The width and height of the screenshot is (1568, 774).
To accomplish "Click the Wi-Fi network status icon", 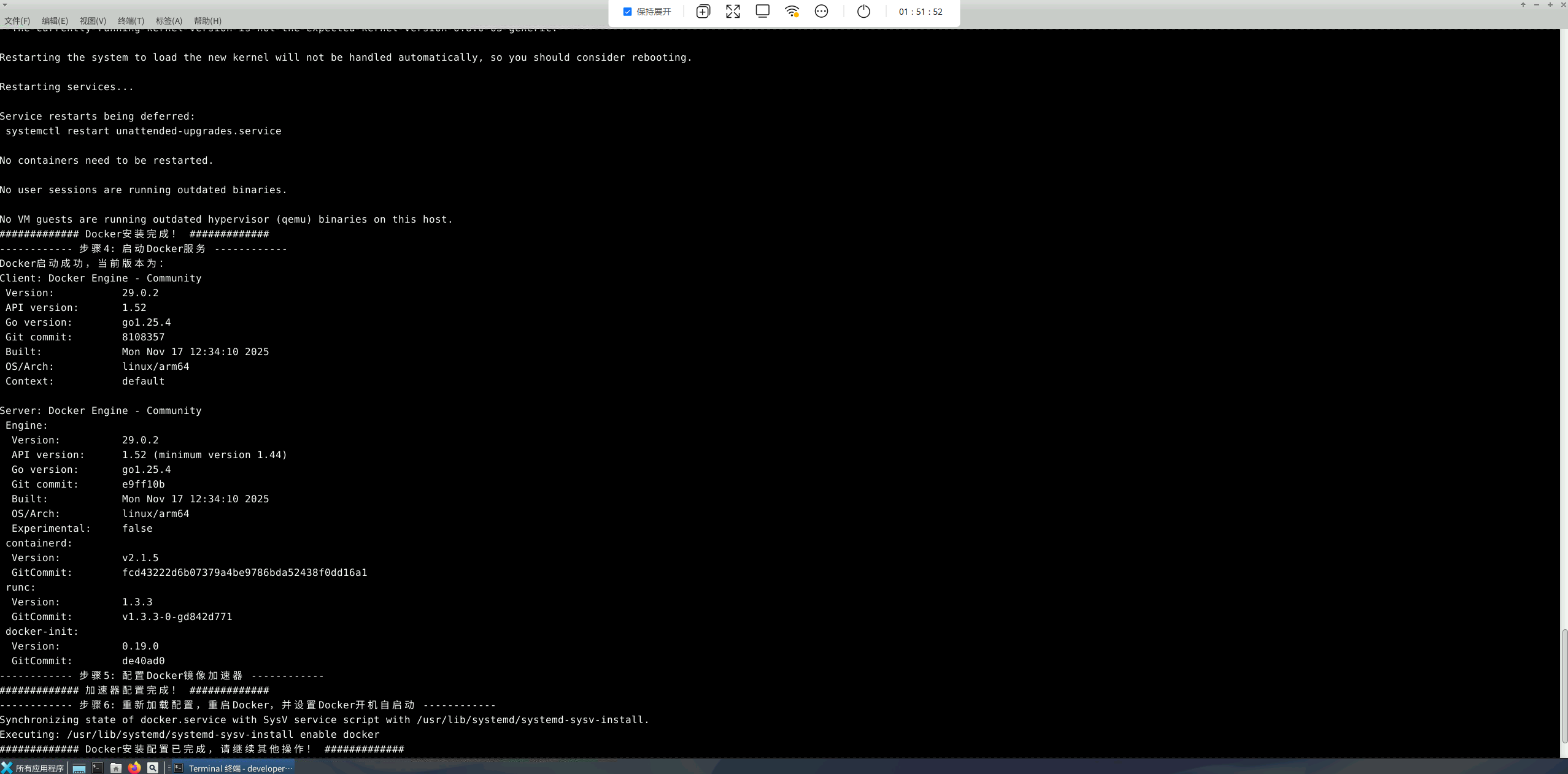I will tap(792, 12).
